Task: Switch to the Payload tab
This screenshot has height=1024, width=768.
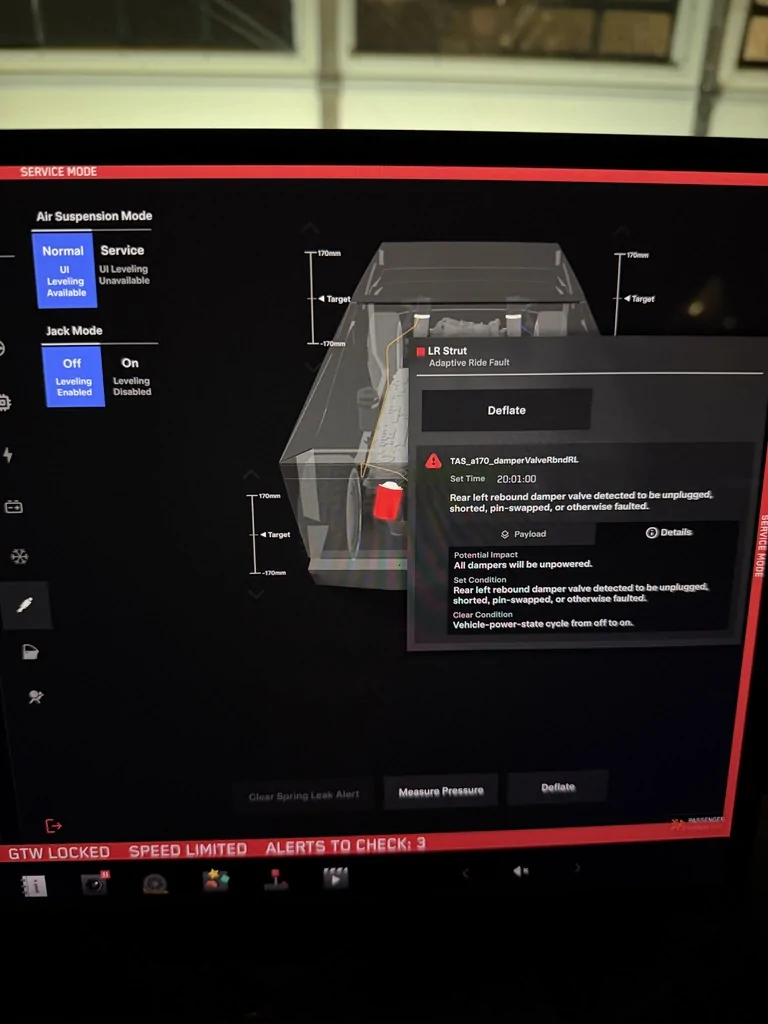Action: point(523,534)
